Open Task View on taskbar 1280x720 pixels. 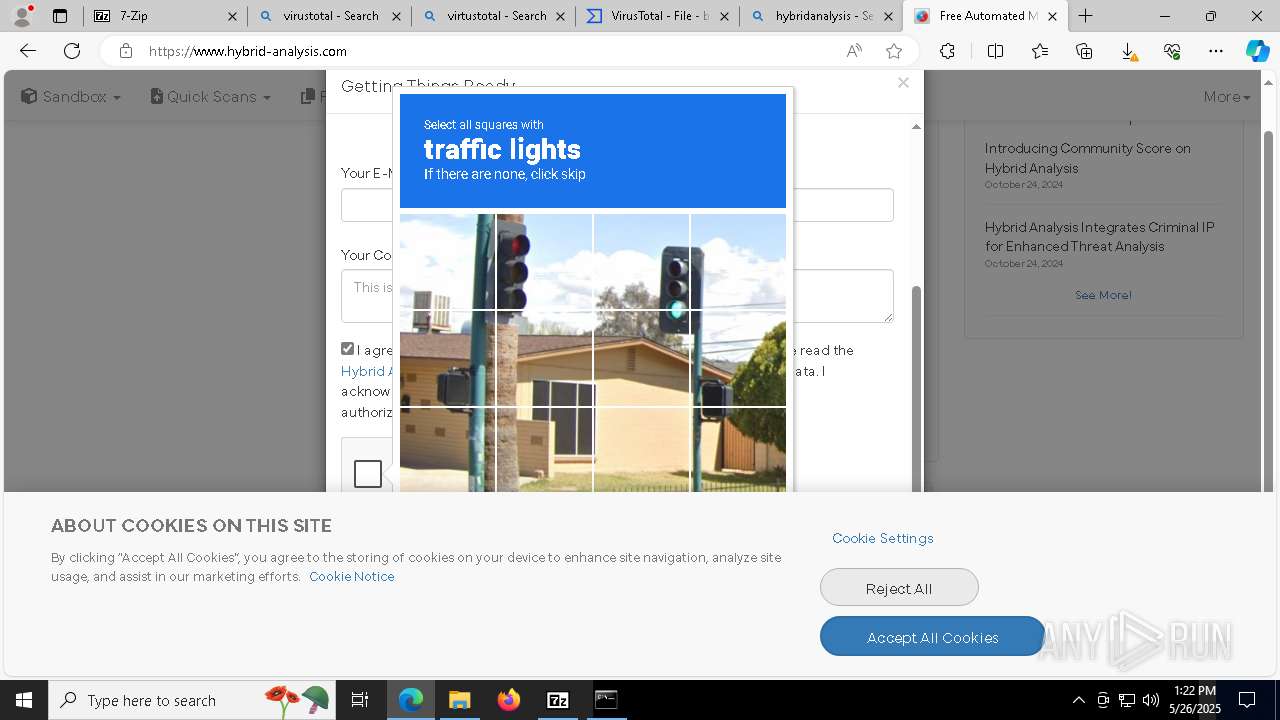360,700
